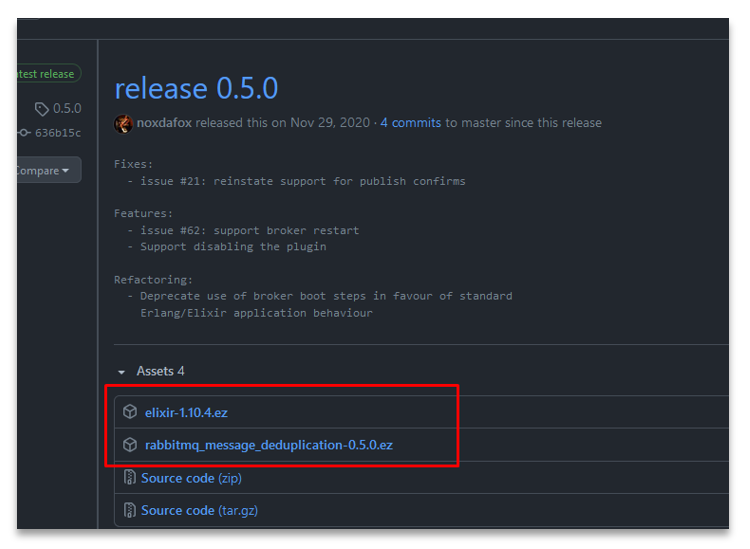
Task: Click the tag icon beside 0.5.0
Action: pos(42,109)
